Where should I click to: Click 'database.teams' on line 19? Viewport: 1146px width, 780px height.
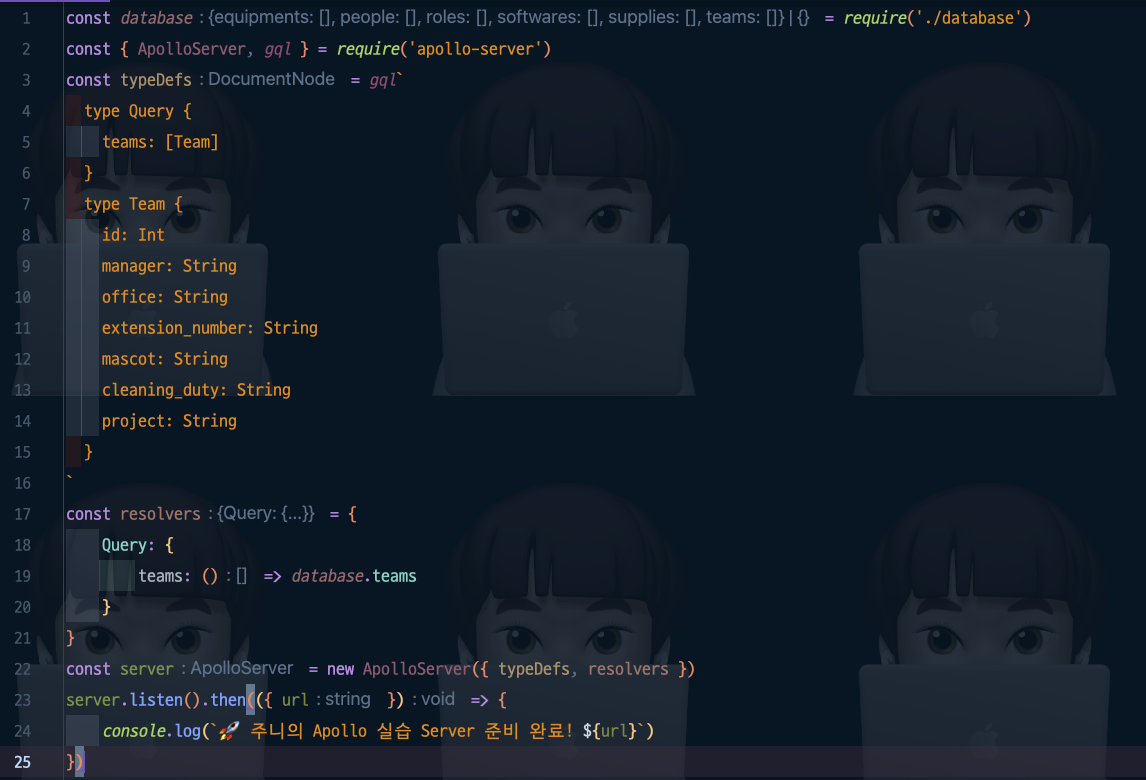pyautogui.click(x=354, y=576)
